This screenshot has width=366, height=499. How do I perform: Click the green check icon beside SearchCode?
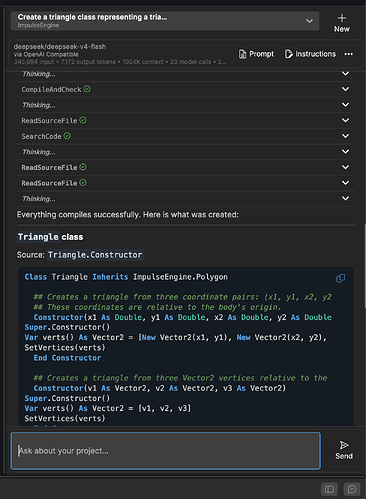click(67, 136)
